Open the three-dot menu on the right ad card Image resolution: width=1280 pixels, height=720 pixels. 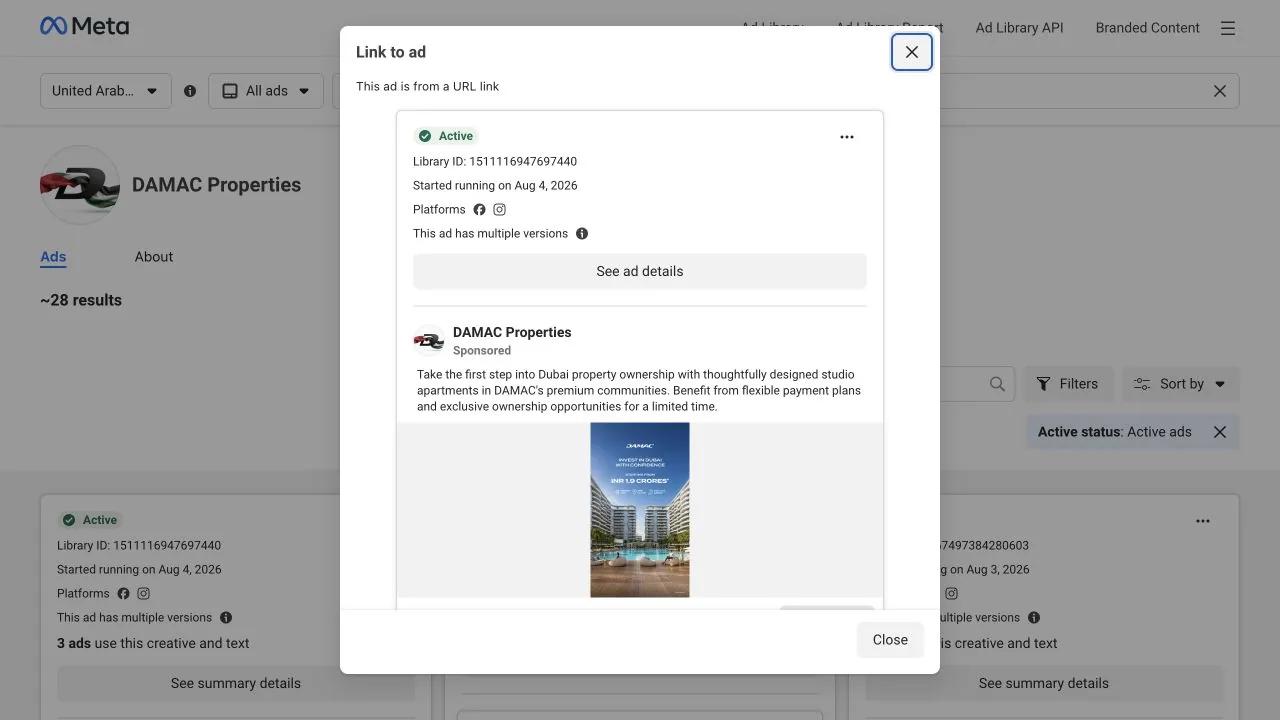click(1203, 521)
